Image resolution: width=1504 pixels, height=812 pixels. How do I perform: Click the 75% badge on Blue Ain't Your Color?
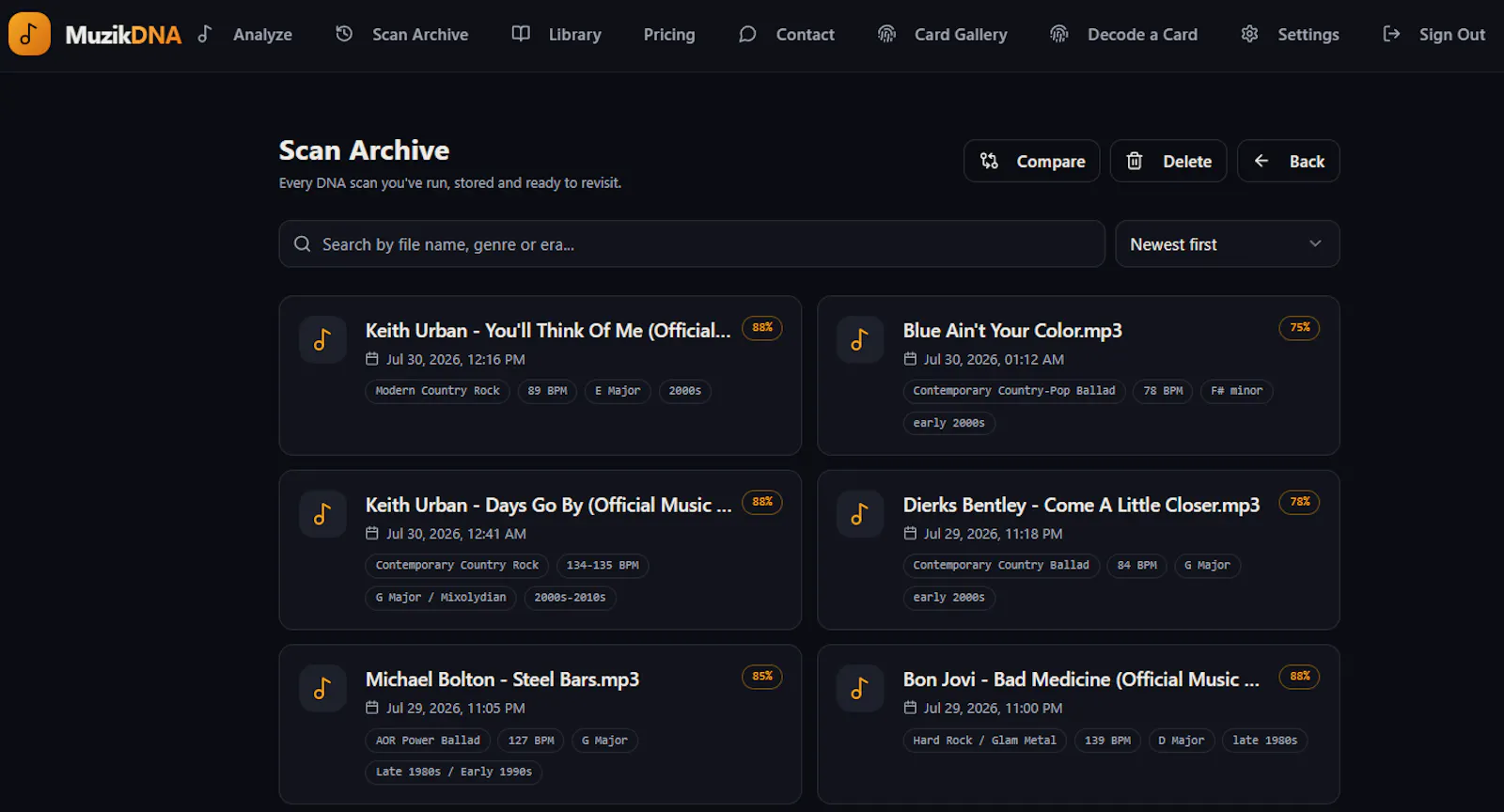(x=1300, y=328)
